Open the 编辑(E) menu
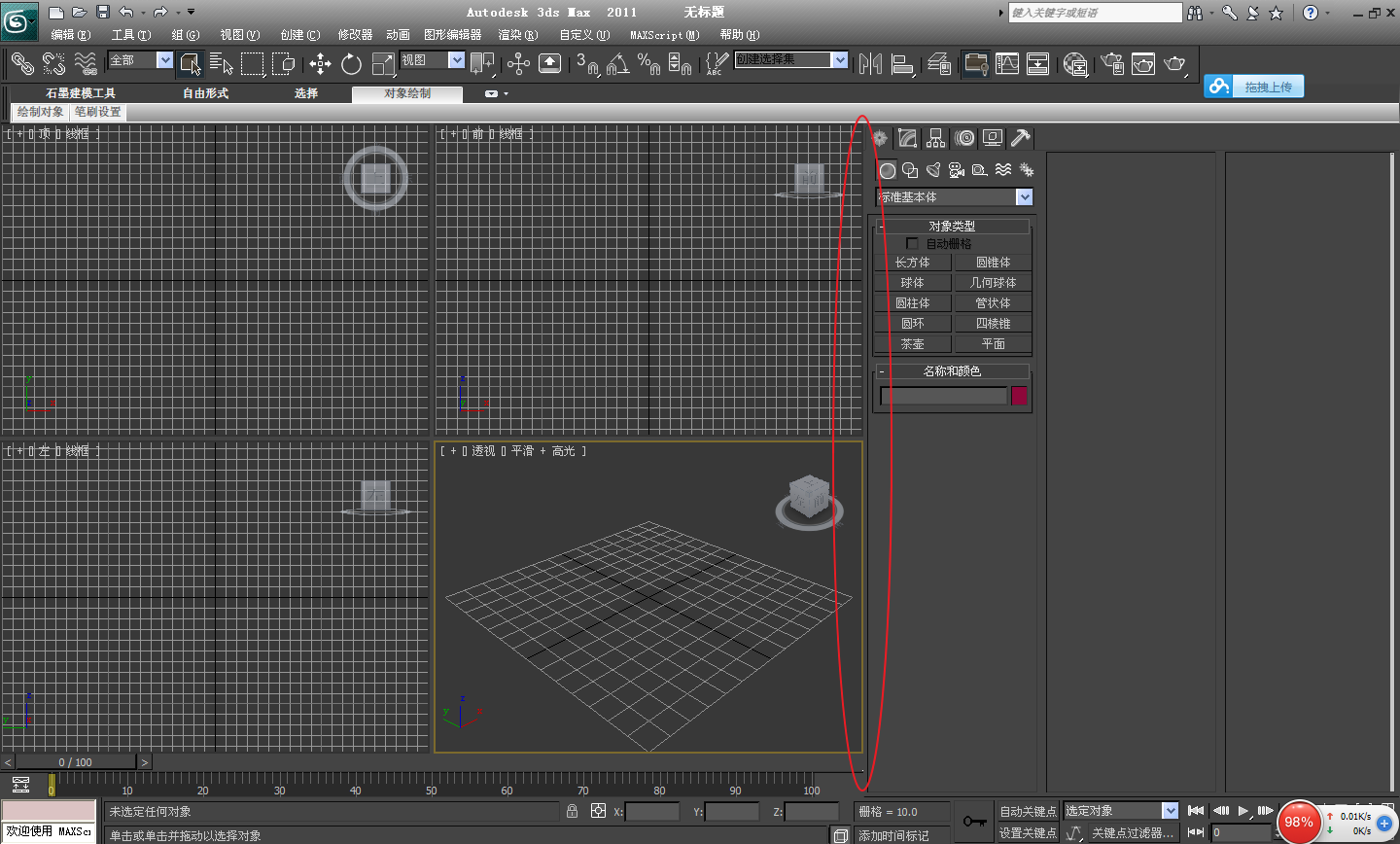 (70, 35)
